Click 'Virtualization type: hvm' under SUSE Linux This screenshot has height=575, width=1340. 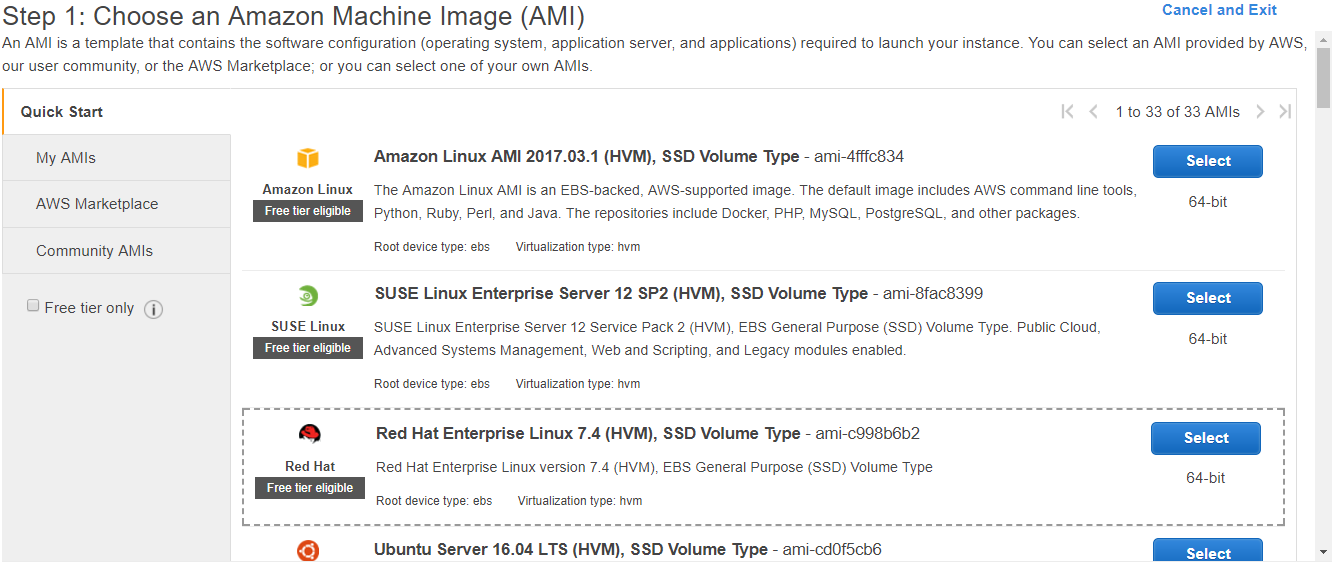click(578, 384)
